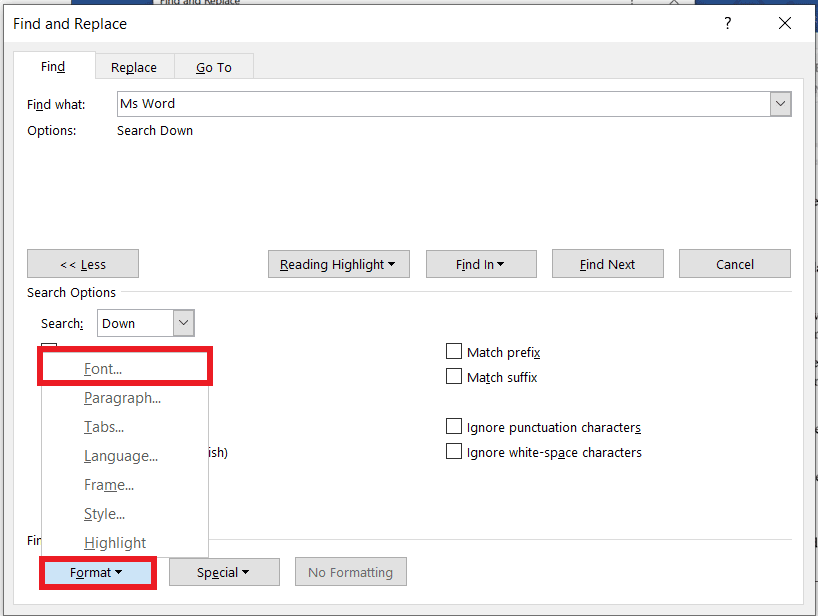Enable the Match suffix checkbox
Viewport: 818px width, 616px height.
[x=454, y=377]
